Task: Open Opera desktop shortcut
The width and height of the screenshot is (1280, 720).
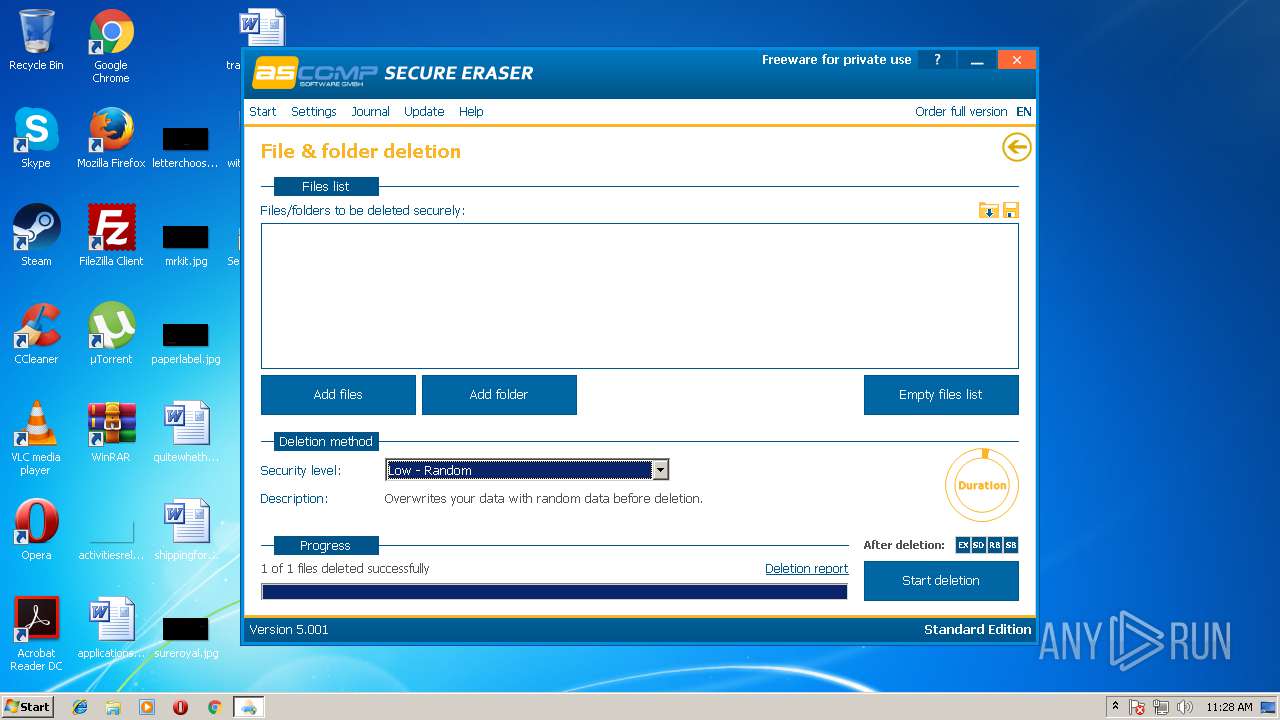Action: (x=36, y=530)
